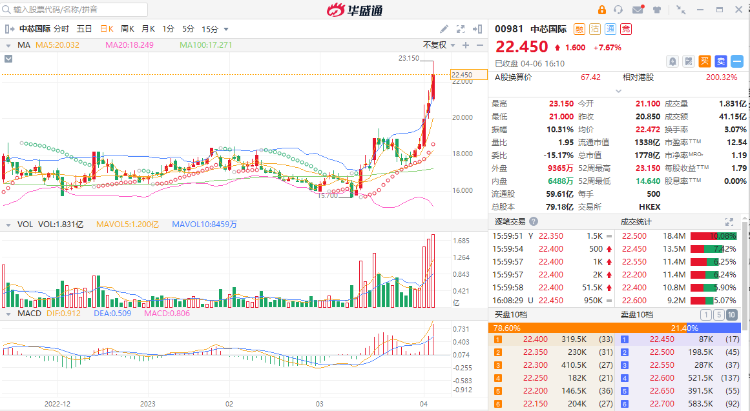Viewport: 750px width, 411px height.
Task: Click the light blue minus watchlist button
Action: coord(737,61)
